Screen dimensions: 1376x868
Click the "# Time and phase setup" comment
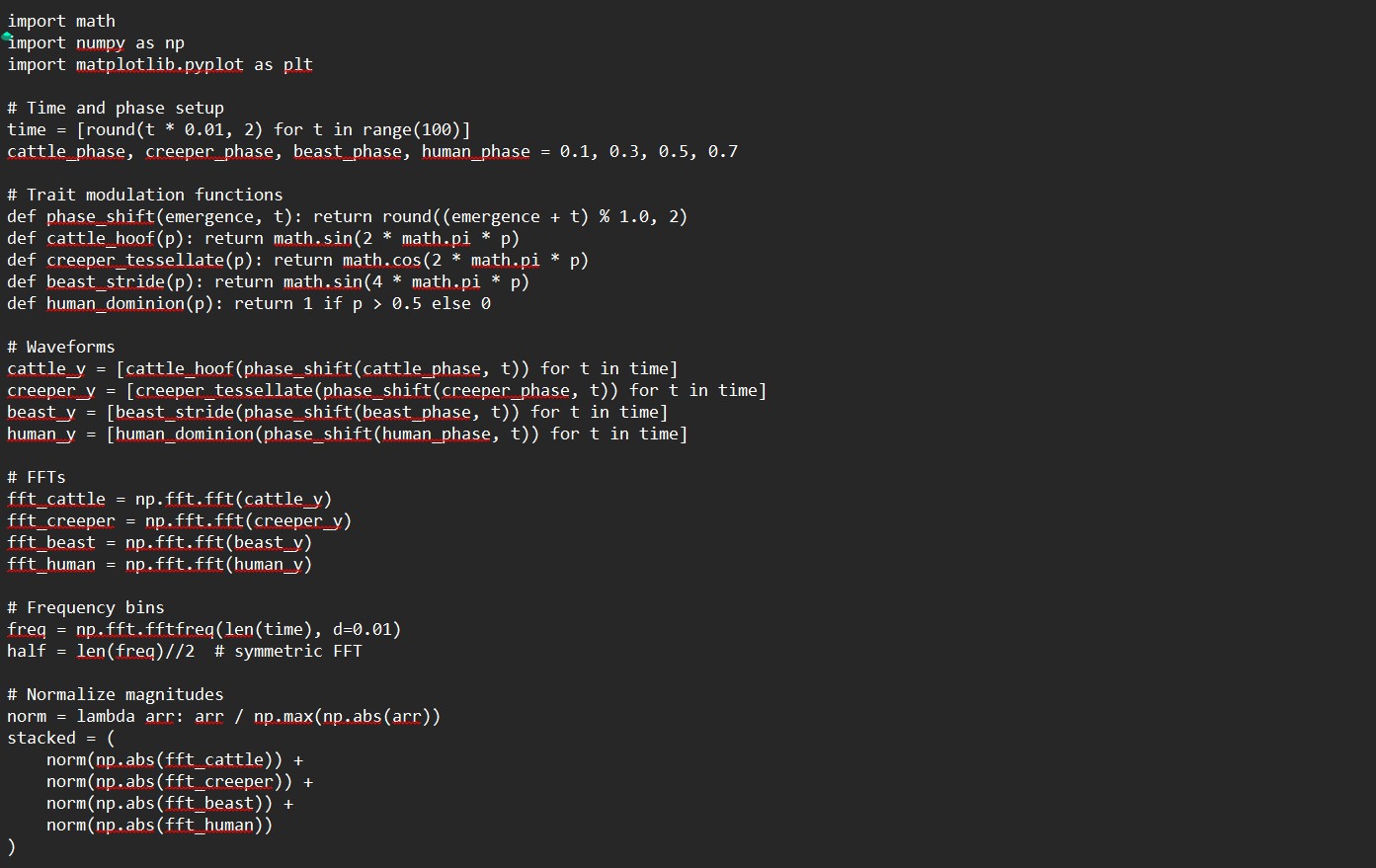pyautogui.click(x=116, y=108)
